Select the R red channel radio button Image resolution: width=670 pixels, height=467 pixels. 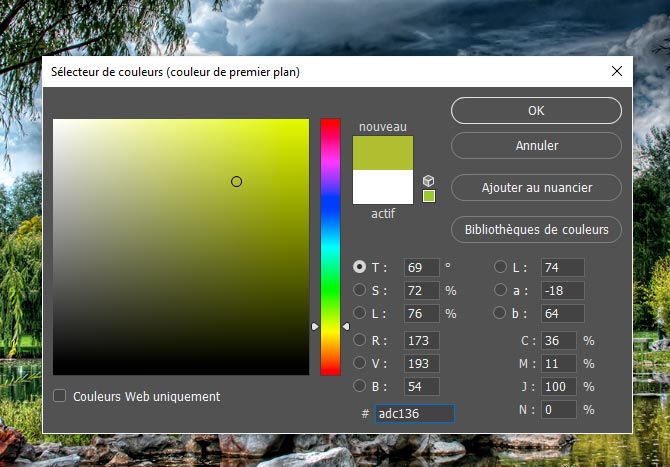pyautogui.click(x=360, y=339)
